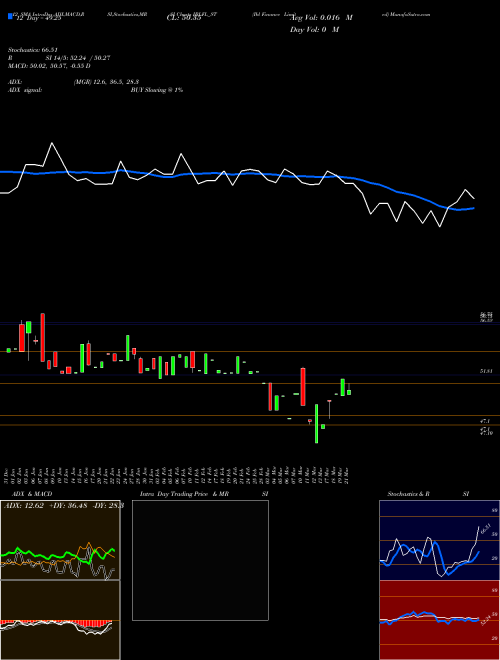
Task: Click the 66.51 label on Stochastics line
Action: (484, 529)
